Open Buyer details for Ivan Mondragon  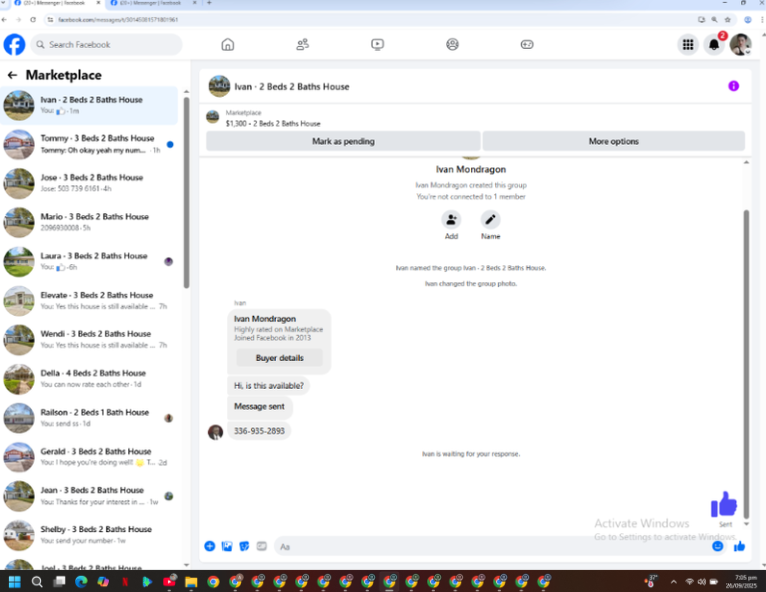pyautogui.click(x=279, y=358)
